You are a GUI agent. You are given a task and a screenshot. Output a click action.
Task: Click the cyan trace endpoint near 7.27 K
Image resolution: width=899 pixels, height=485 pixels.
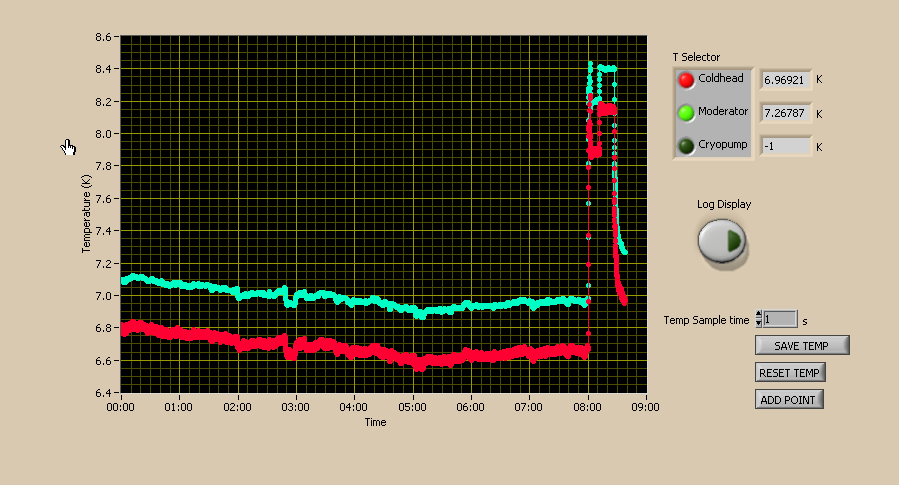pos(625,252)
